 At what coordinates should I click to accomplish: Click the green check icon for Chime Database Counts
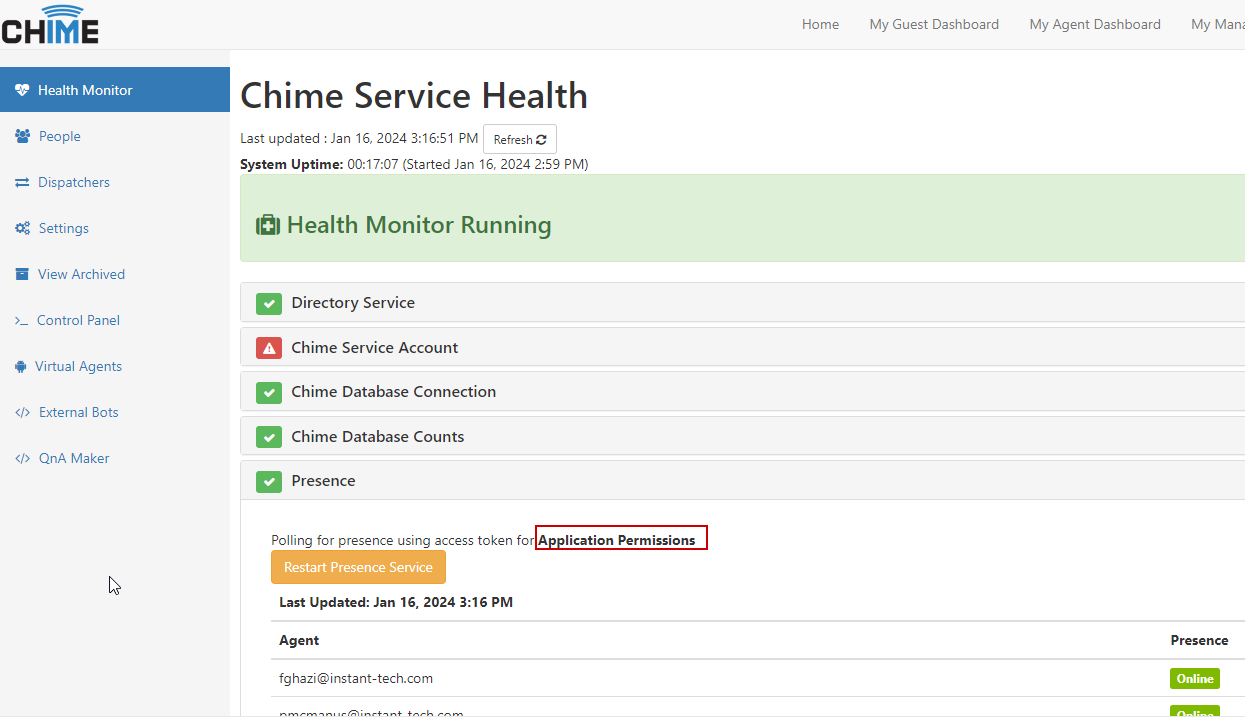tap(269, 437)
